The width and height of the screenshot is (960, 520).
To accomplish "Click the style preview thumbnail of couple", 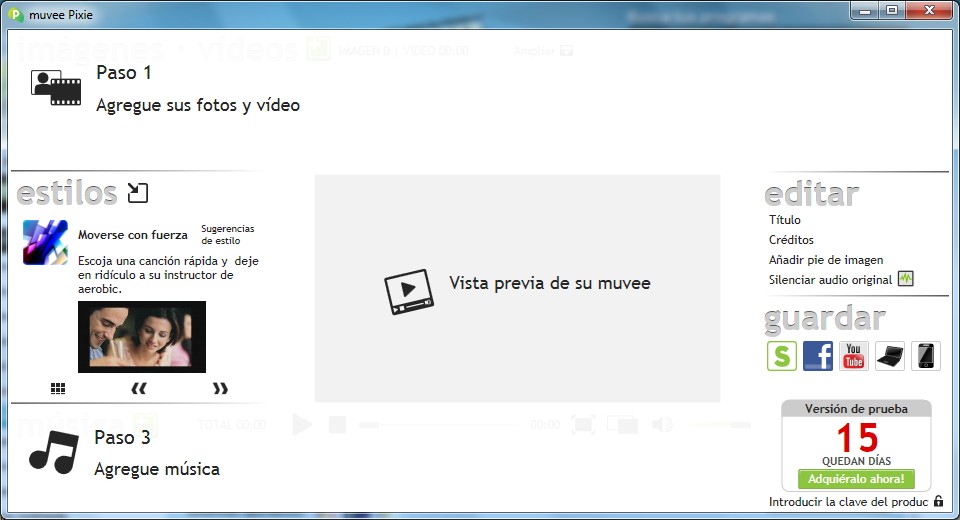I will click(x=142, y=337).
